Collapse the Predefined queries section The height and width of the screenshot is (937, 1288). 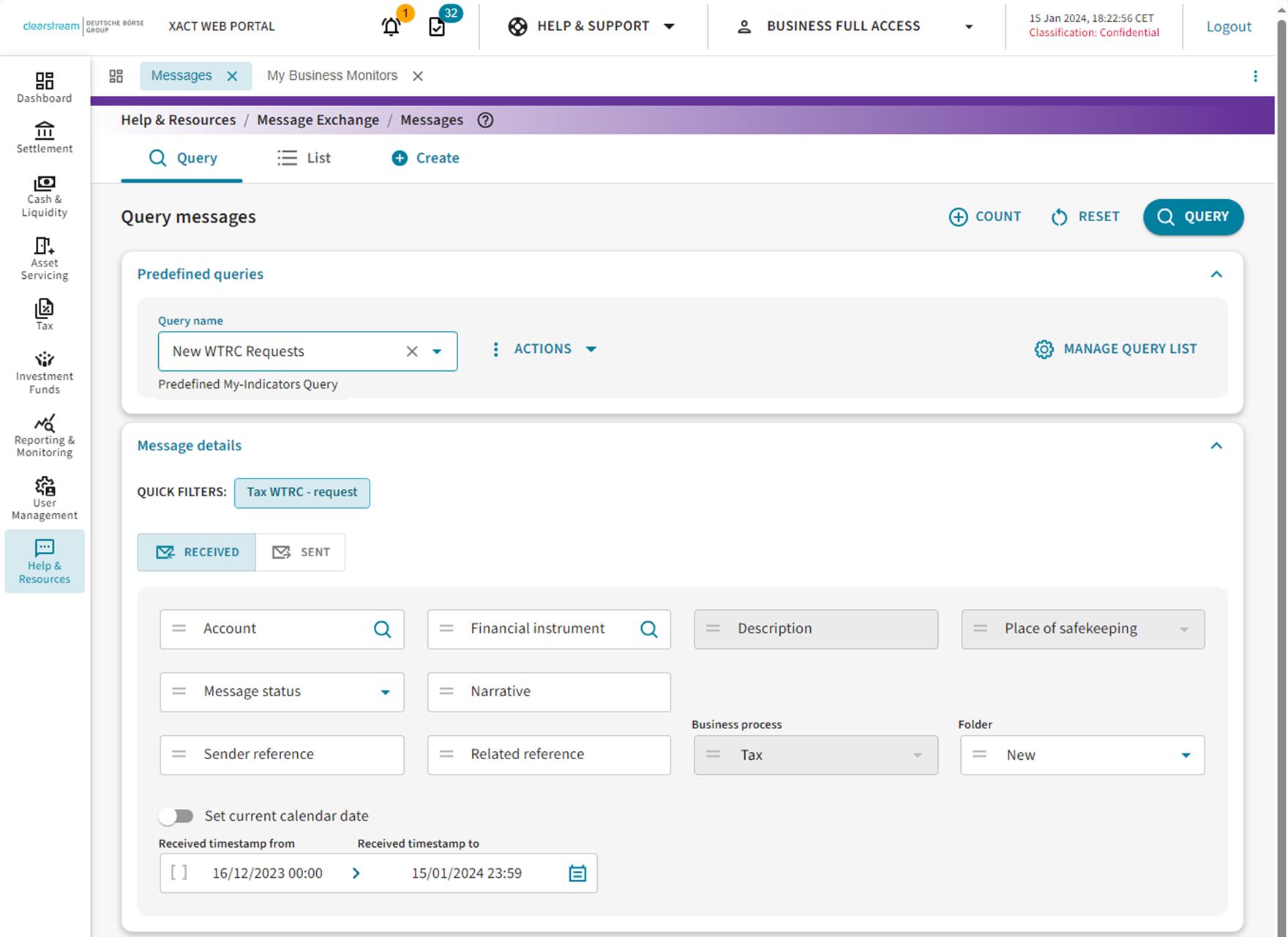pos(1216,275)
